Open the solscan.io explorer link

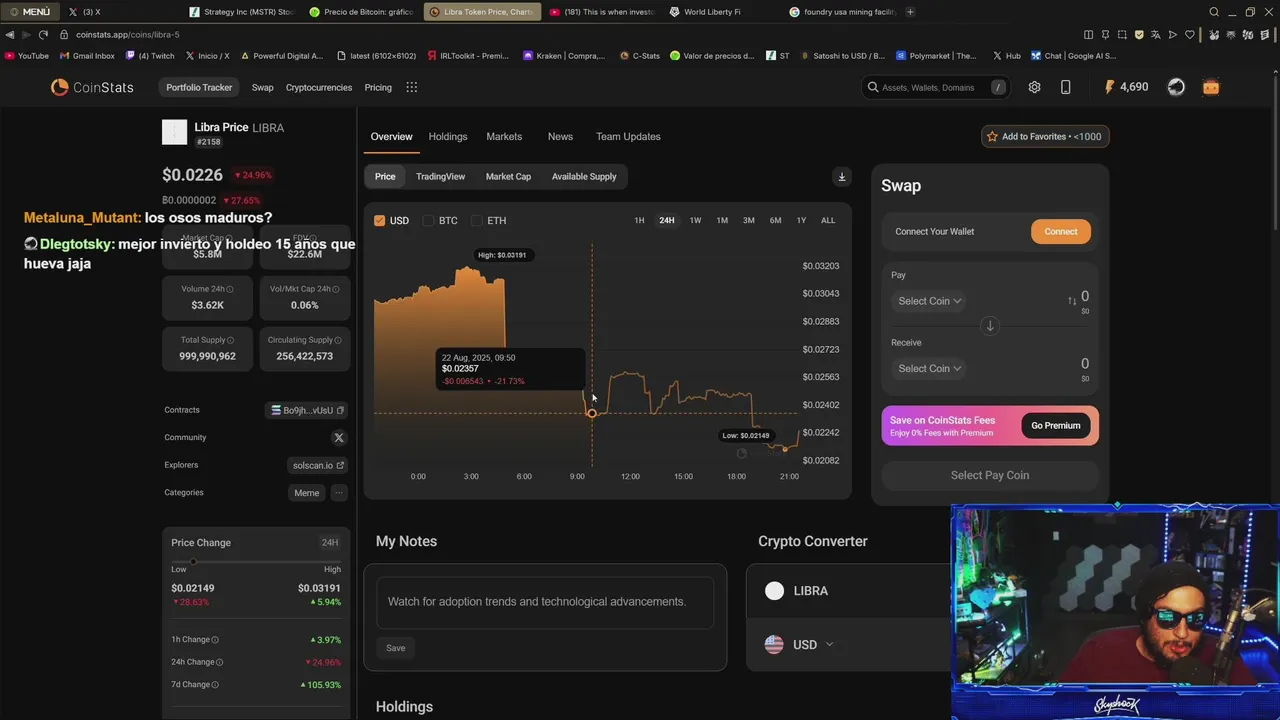(x=319, y=465)
